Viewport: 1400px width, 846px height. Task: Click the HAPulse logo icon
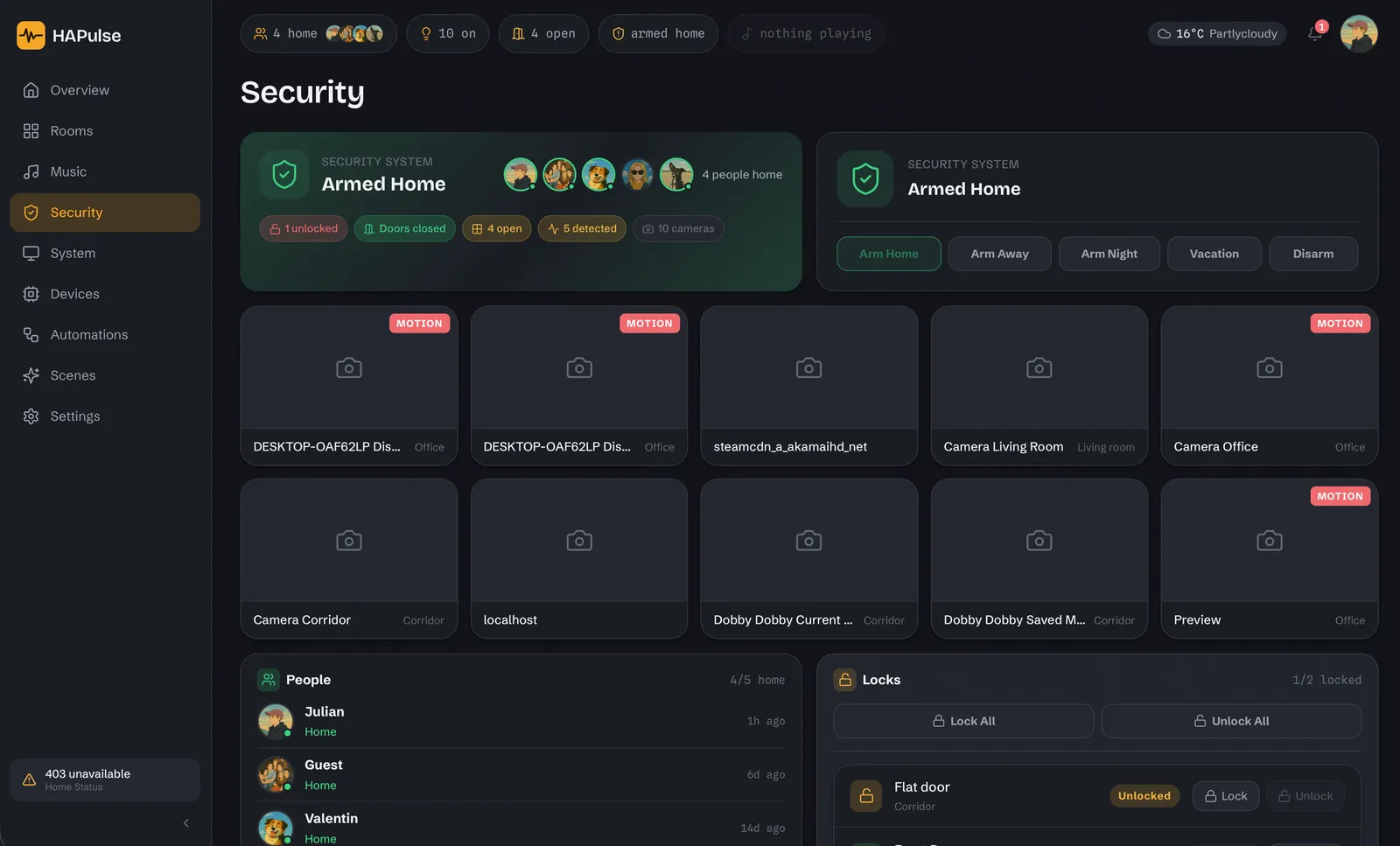31,36
